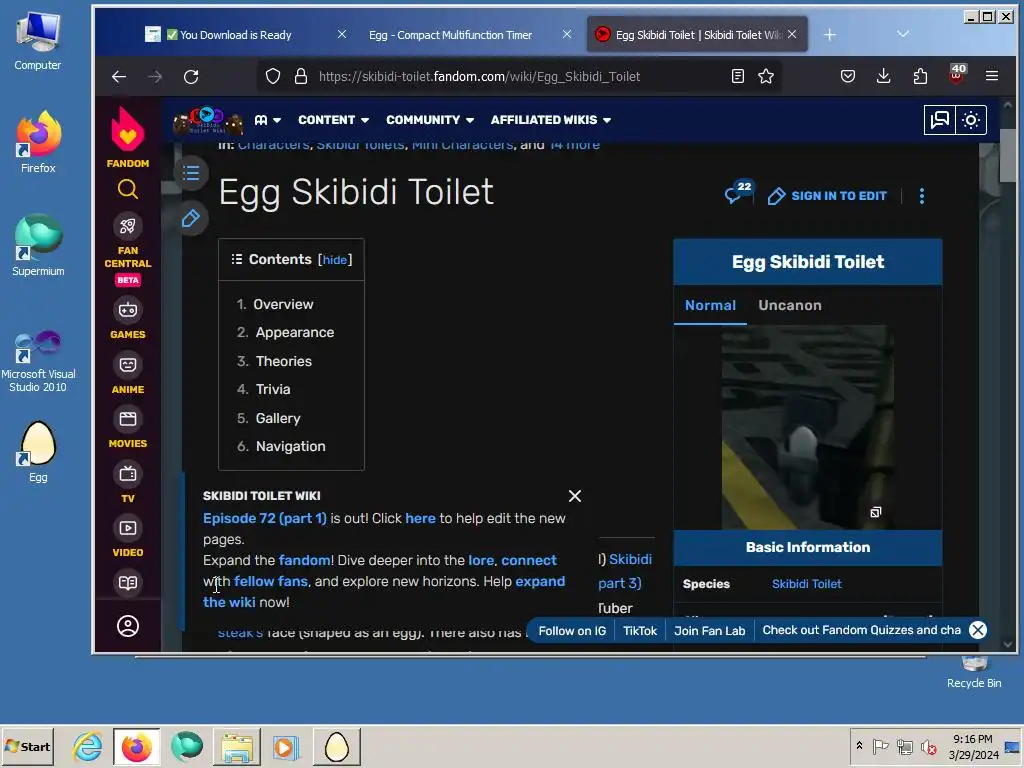Viewport: 1024px width, 768px height.
Task: Expand the image with the gallery enlarge icon
Action: click(x=876, y=512)
